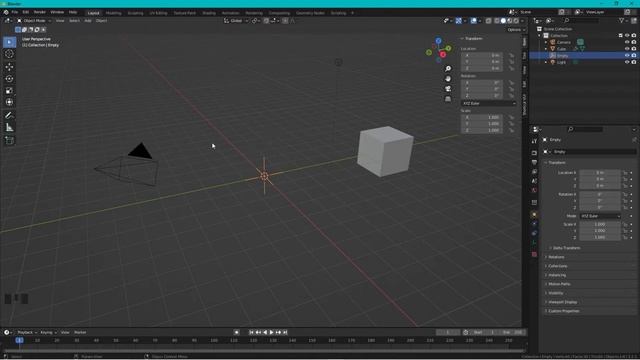The width and height of the screenshot is (640, 360).
Task: Pick the Scale tool
Action: click(9, 90)
